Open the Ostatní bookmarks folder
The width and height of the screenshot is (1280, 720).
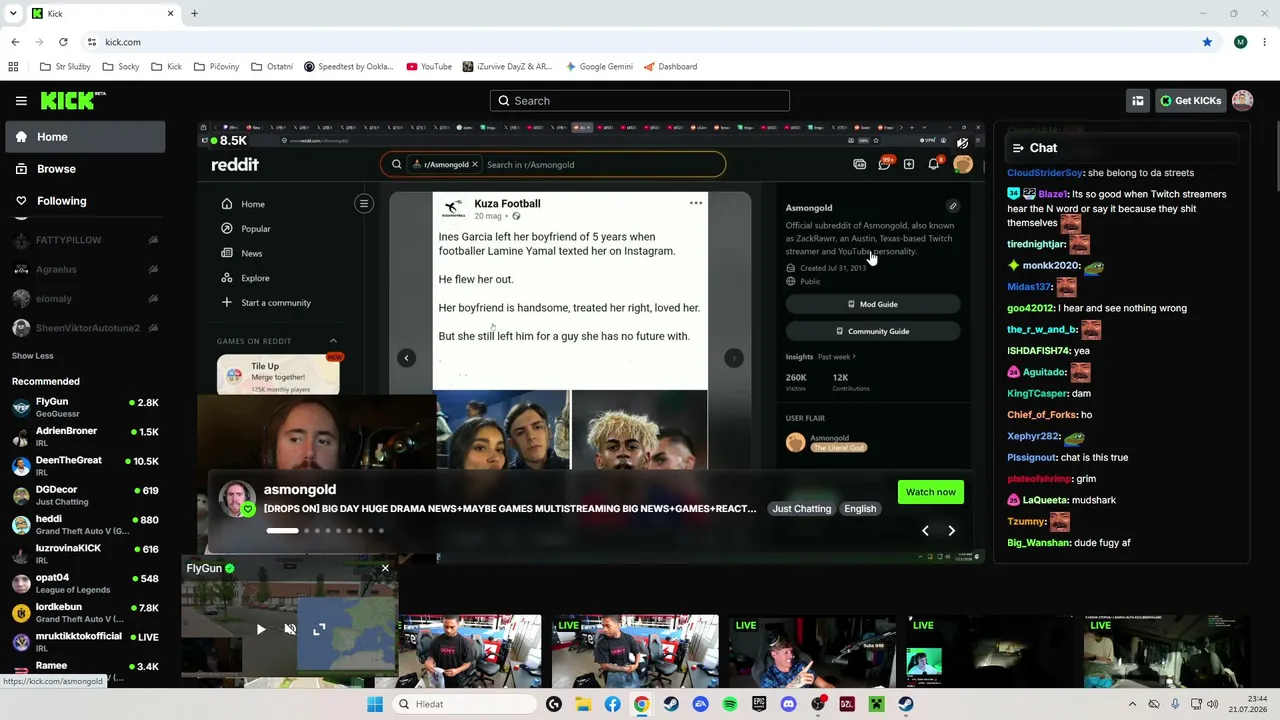(272, 67)
